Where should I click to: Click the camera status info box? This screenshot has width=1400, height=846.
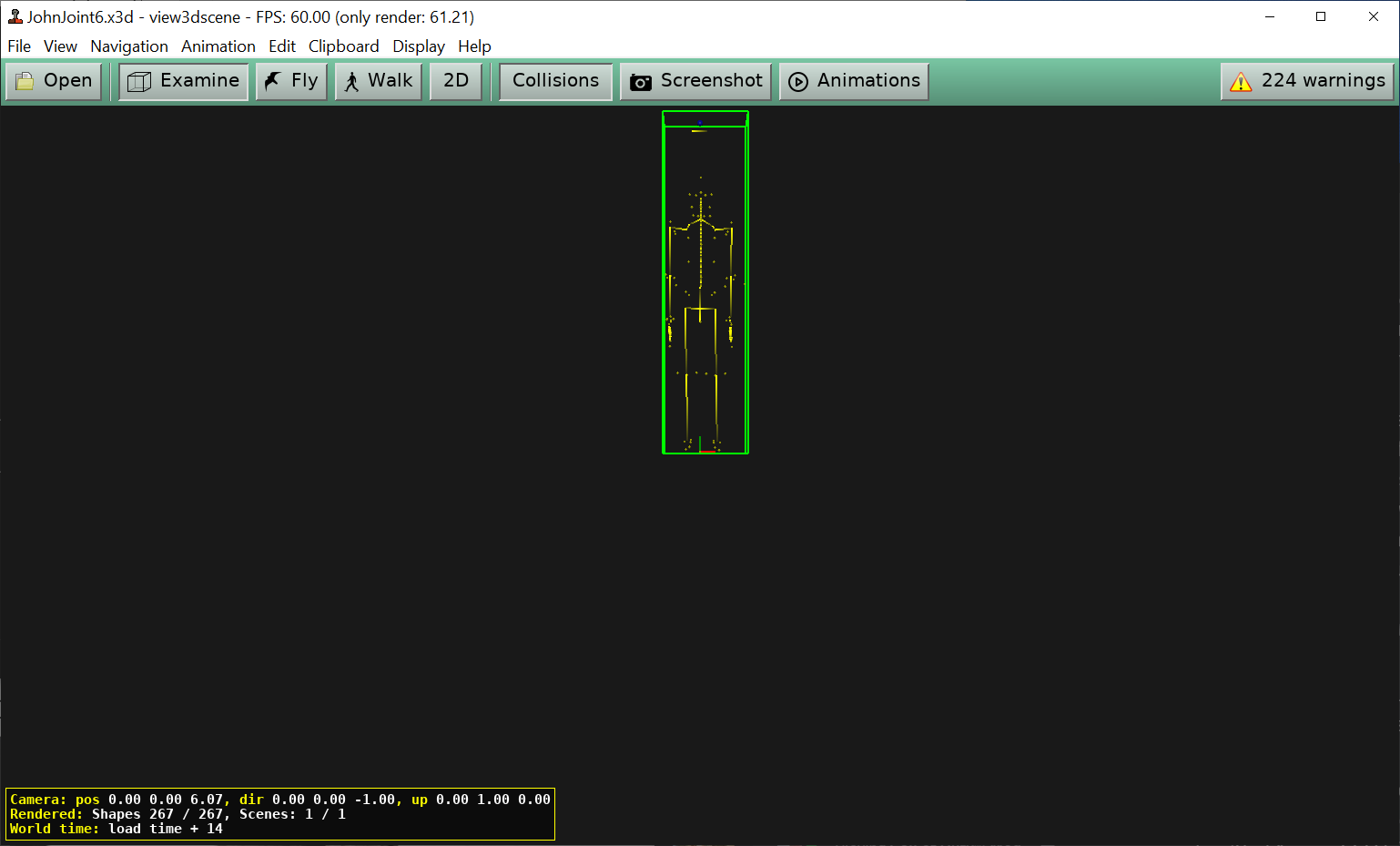(280, 814)
